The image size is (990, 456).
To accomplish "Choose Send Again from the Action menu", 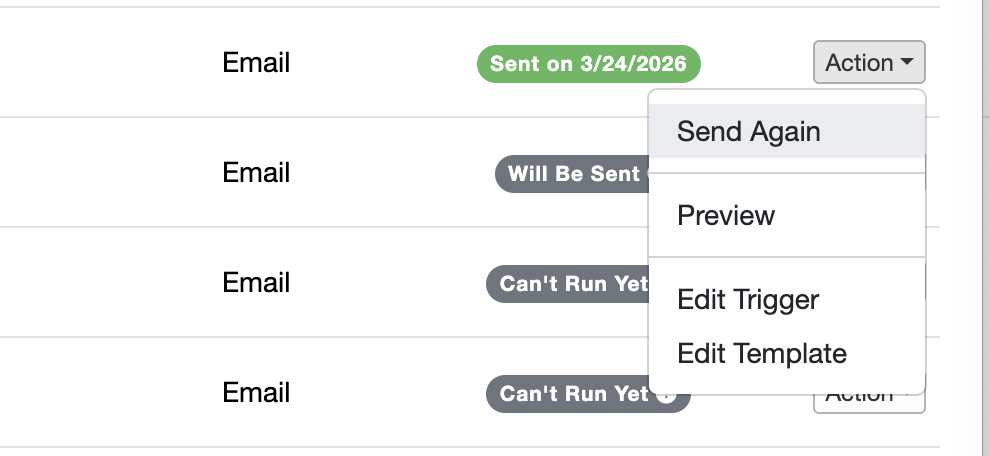I will [x=748, y=131].
